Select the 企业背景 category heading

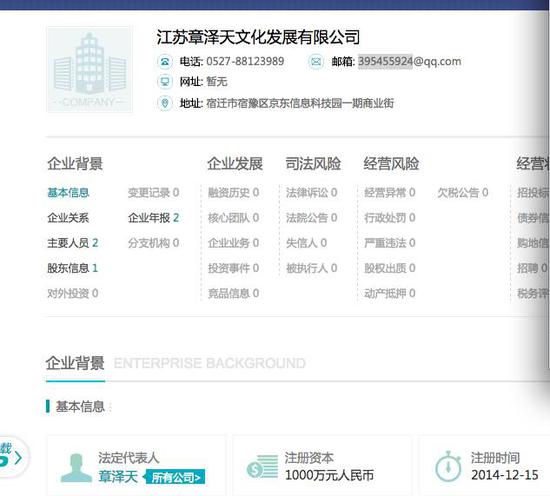pos(75,164)
